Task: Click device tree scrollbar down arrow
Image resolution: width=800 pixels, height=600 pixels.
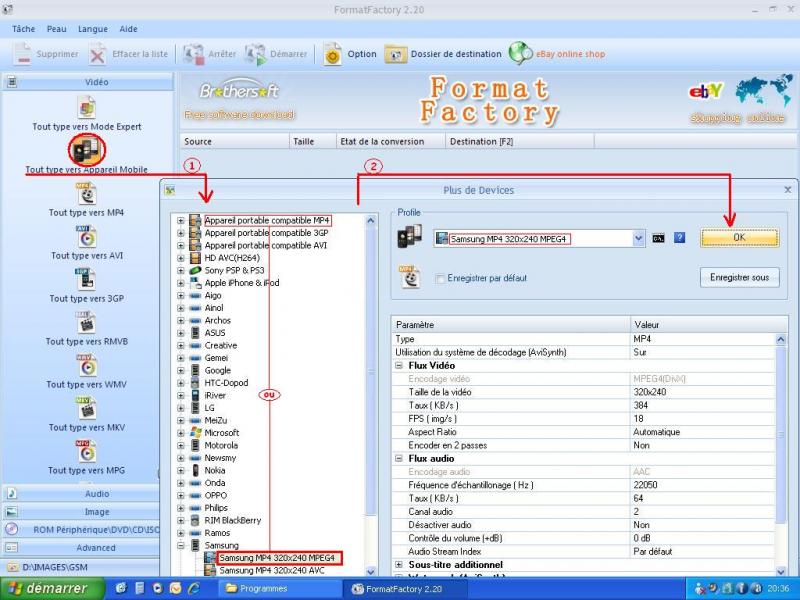Action: point(370,571)
